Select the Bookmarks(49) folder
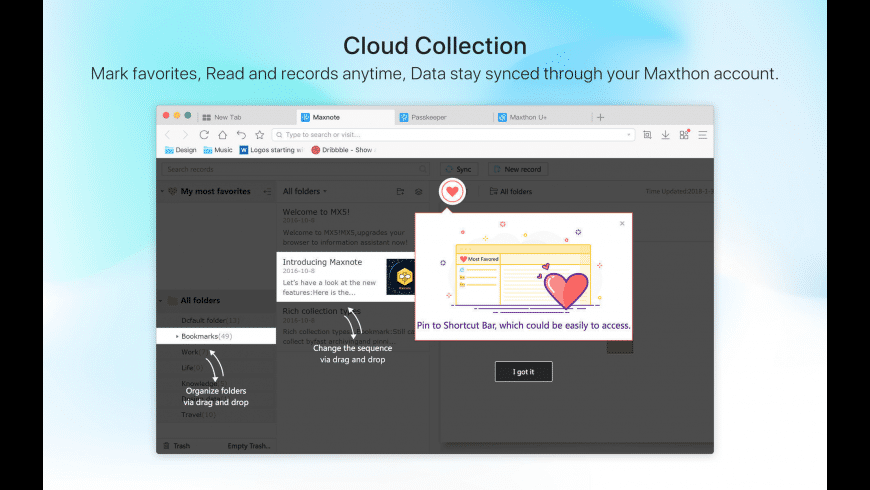 (x=216, y=336)
